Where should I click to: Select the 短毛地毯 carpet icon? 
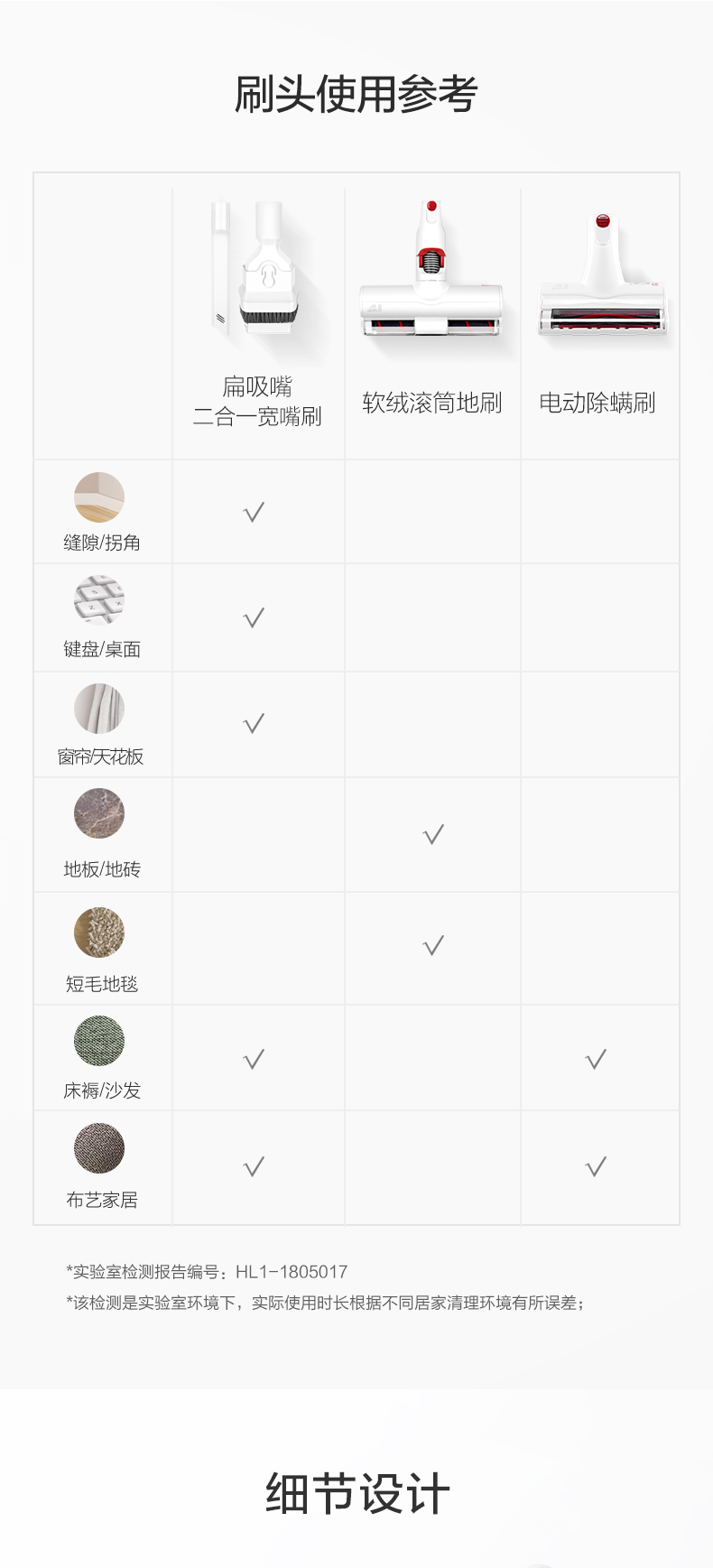pyautogui.click(x=99, y=932)
